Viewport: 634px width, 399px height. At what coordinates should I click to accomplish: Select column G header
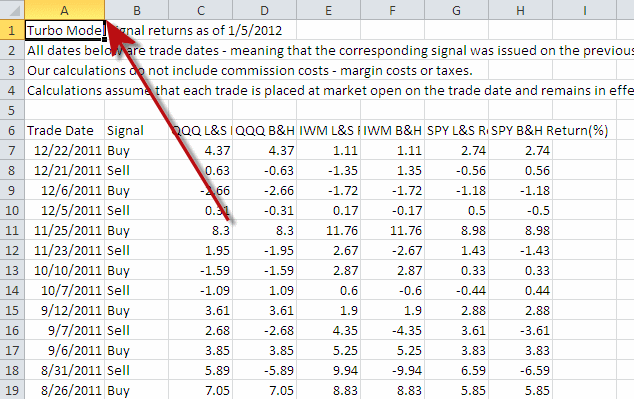[456, 10]
